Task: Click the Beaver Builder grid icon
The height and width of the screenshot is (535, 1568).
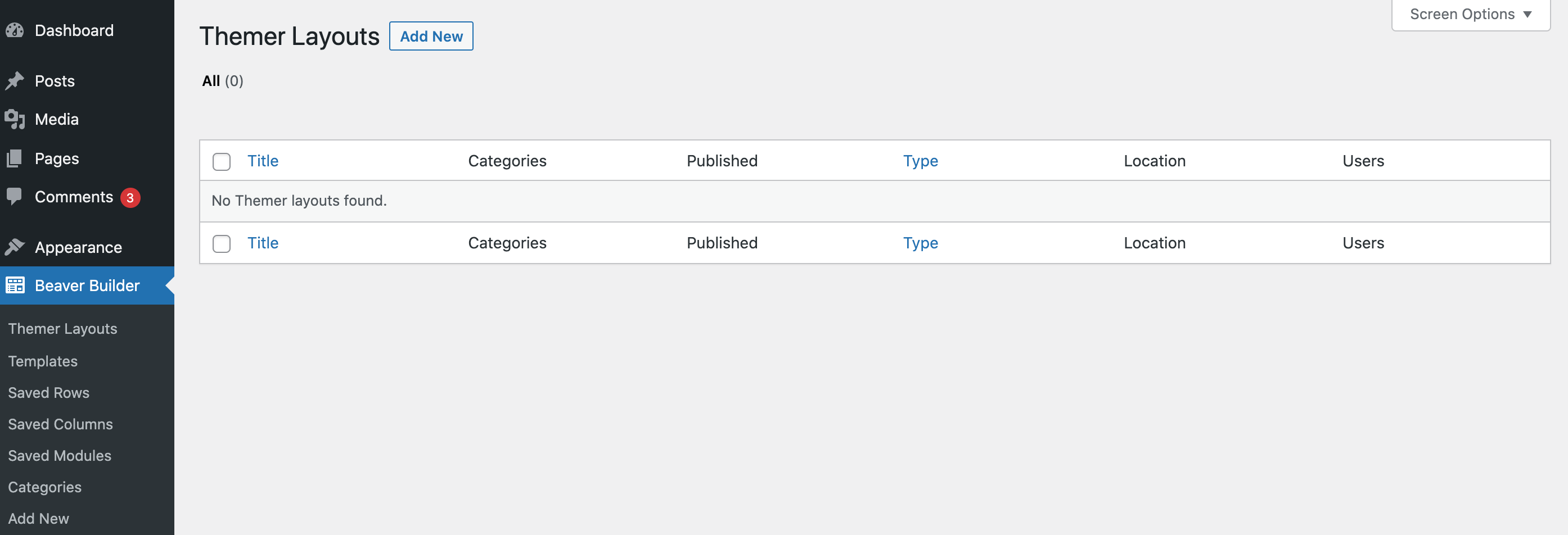Action: click(15, 285)
